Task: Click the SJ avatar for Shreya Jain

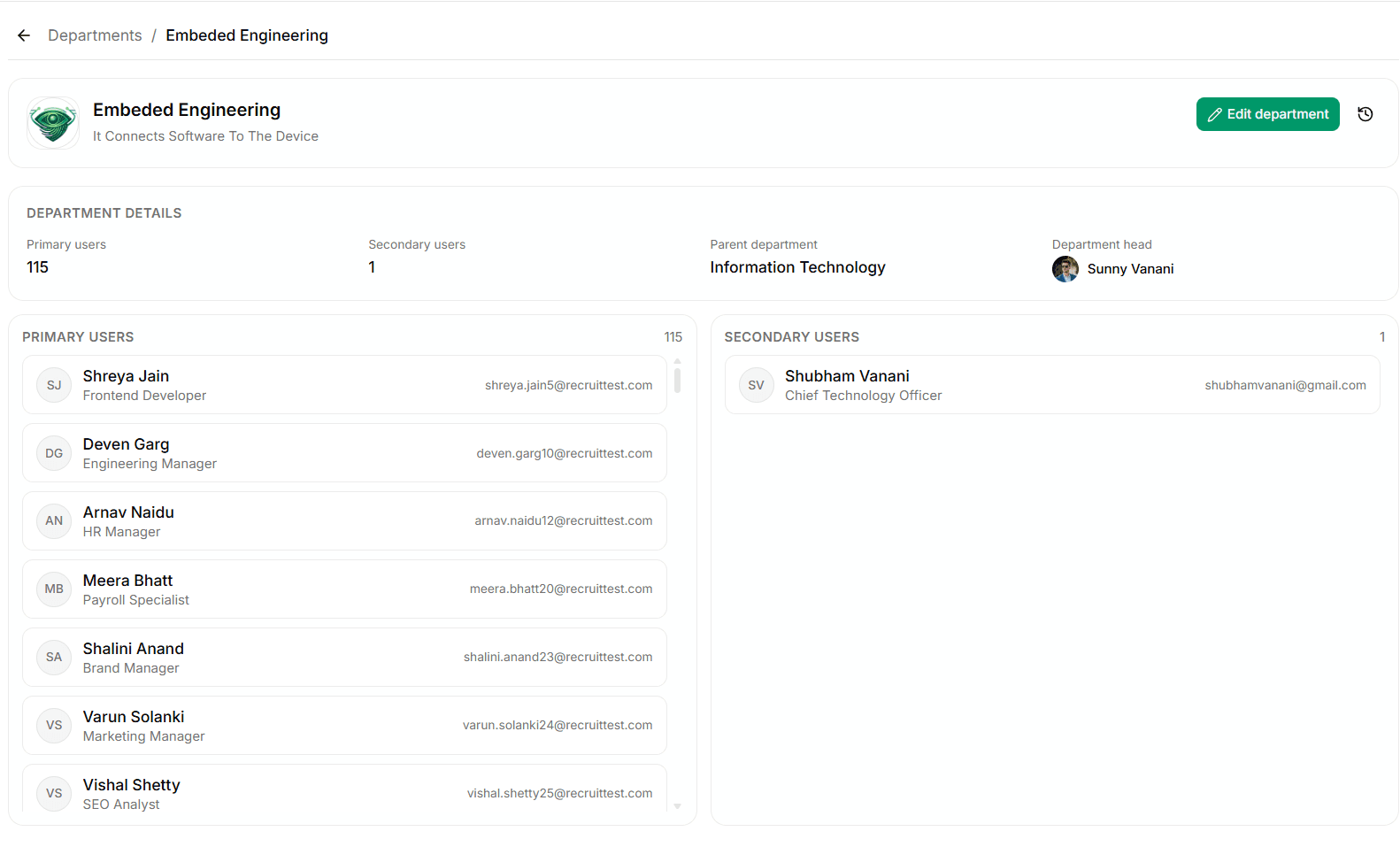Action: [x=54, y=385]
